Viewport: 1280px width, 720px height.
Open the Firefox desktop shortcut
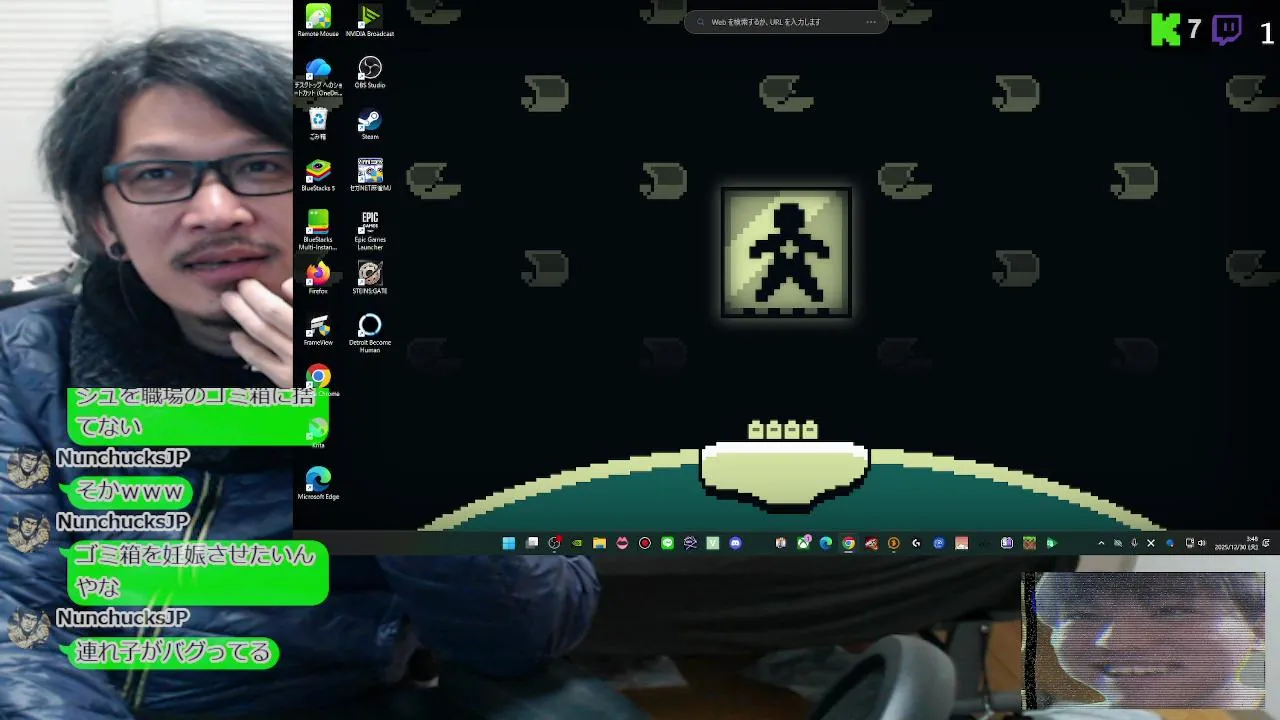318,278
